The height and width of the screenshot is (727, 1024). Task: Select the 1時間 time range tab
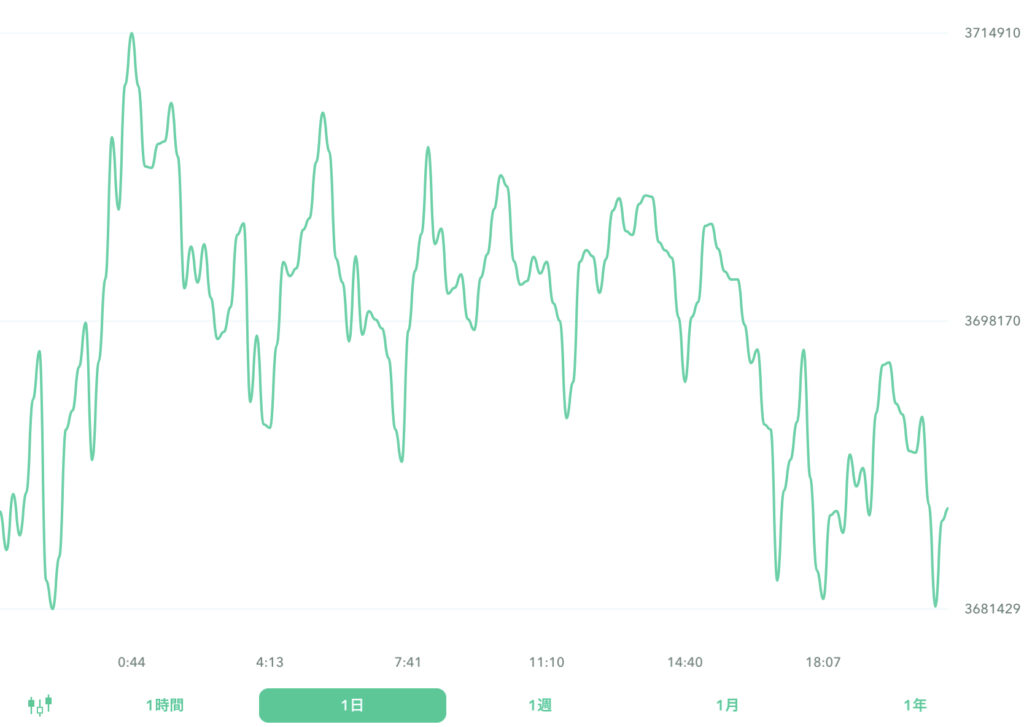[165, 705]
